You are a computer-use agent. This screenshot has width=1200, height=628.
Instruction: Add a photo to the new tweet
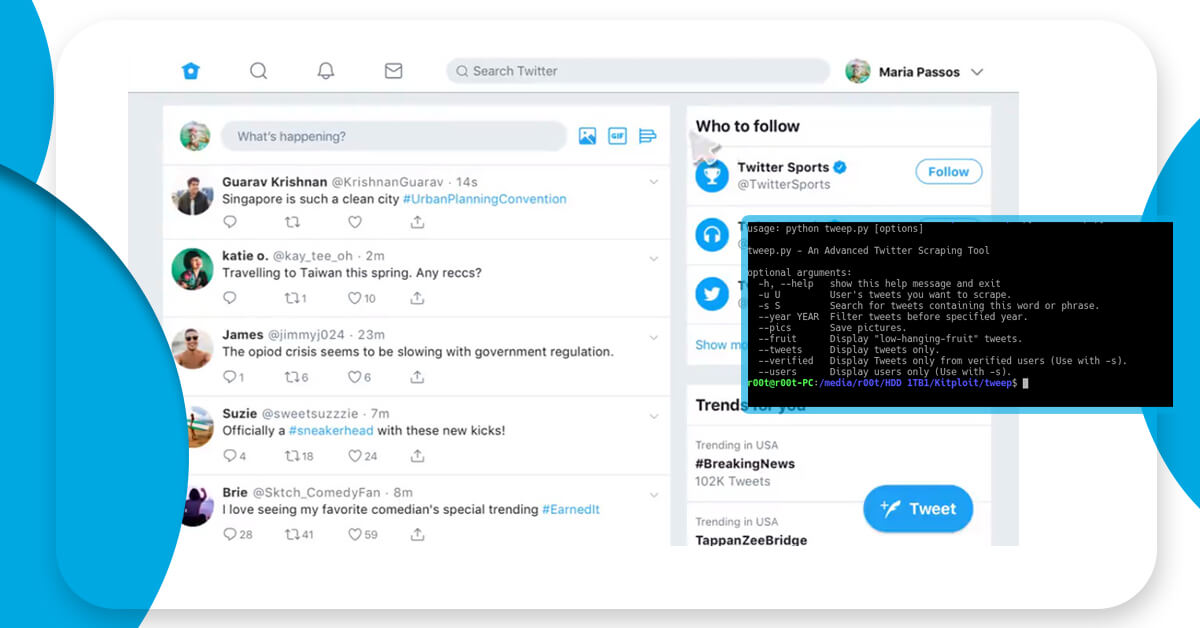(x=587, y=136)
